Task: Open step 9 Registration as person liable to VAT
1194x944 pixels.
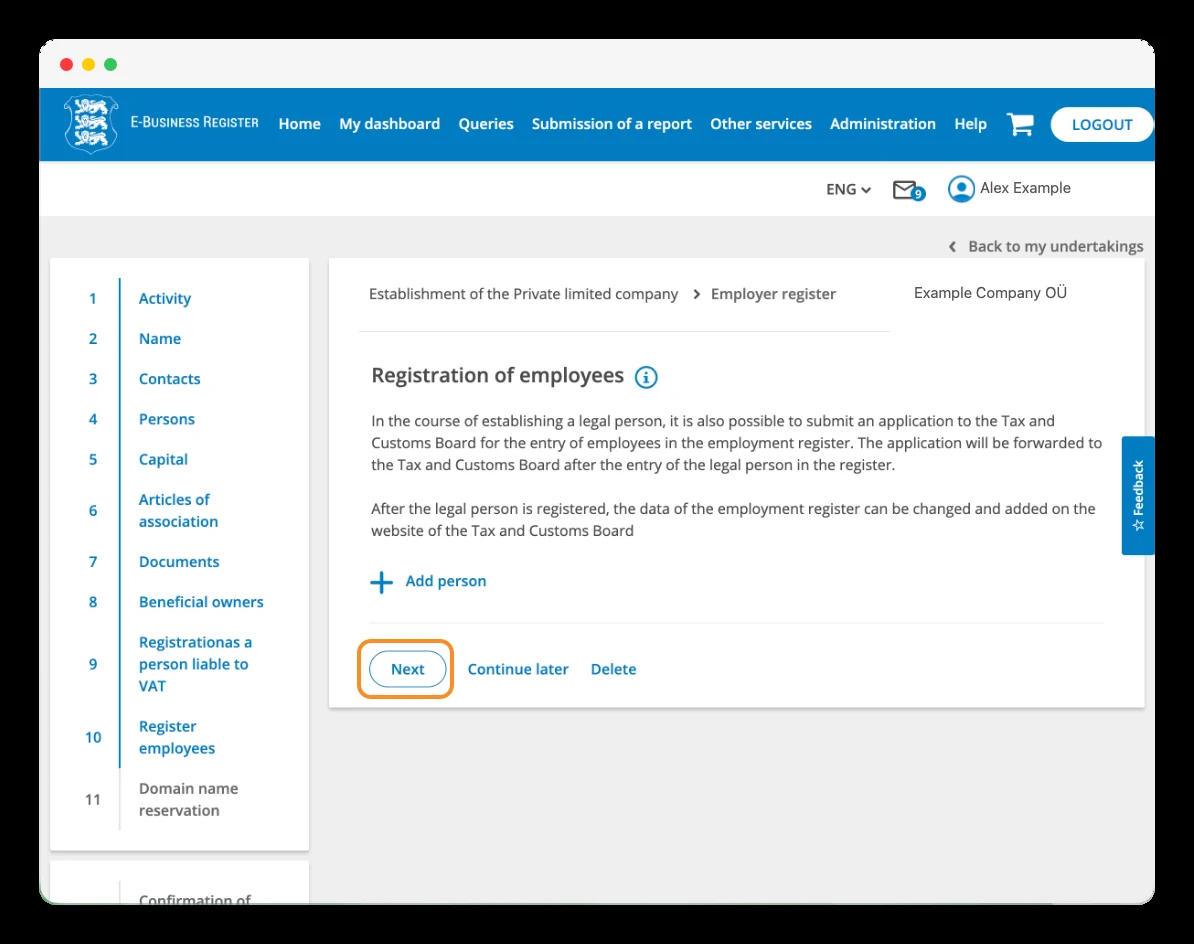Action: coord(195,664)
